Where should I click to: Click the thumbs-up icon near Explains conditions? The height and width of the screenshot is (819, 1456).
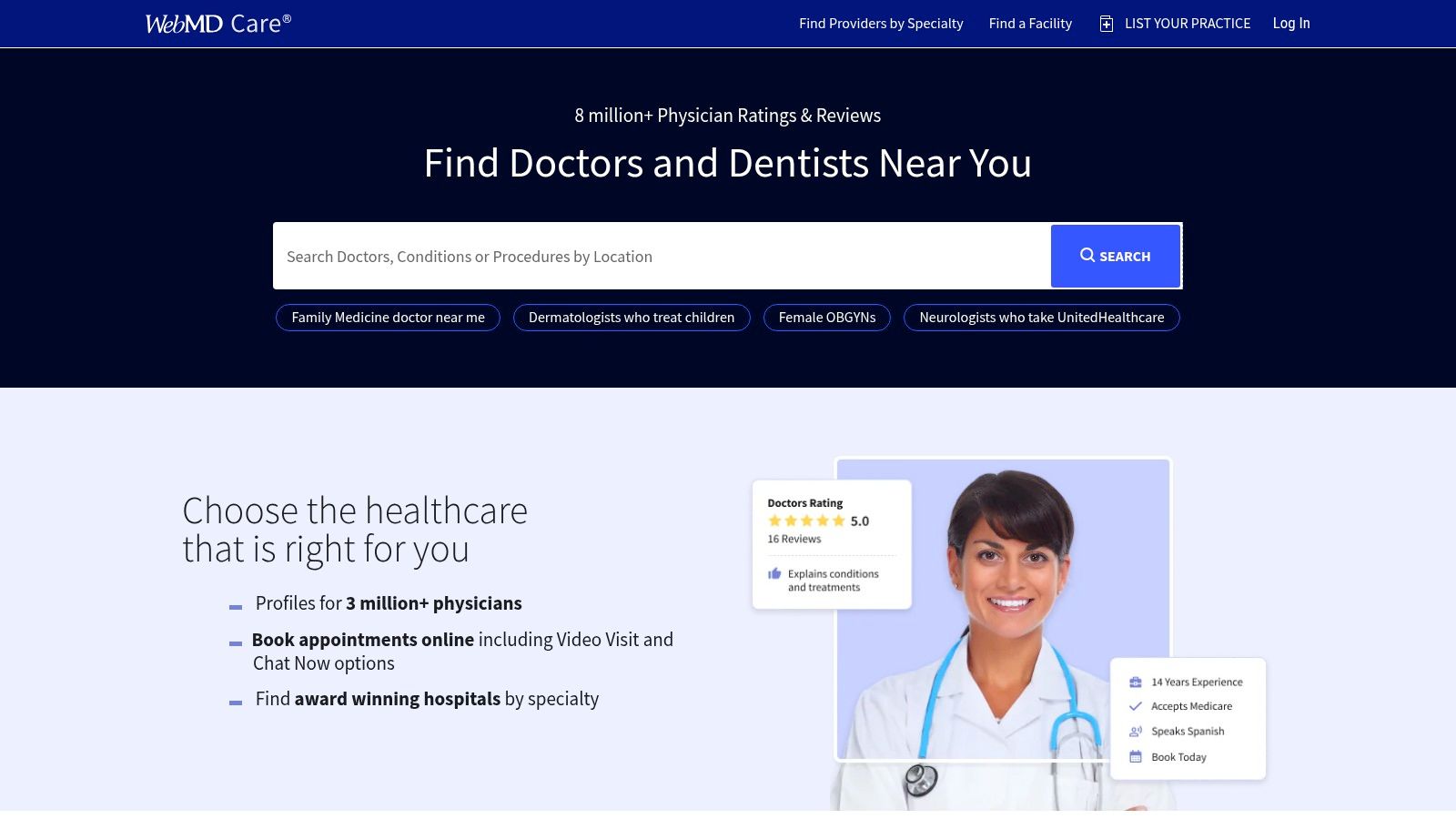pyautogui.click(x=774, y=573)
